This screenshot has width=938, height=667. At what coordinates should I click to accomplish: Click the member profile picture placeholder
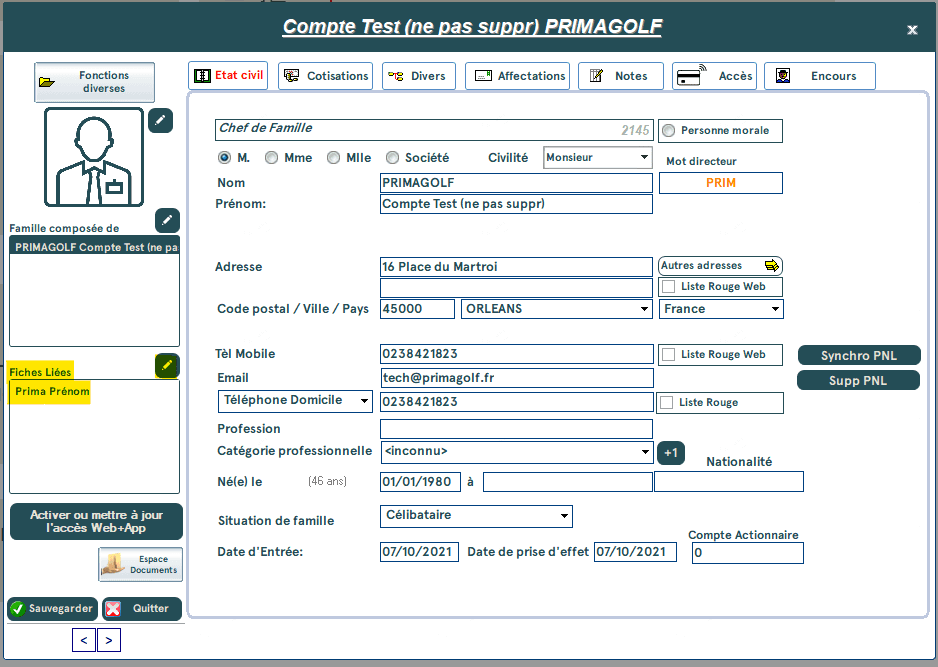pyautogui.click(x=94, y=157)
